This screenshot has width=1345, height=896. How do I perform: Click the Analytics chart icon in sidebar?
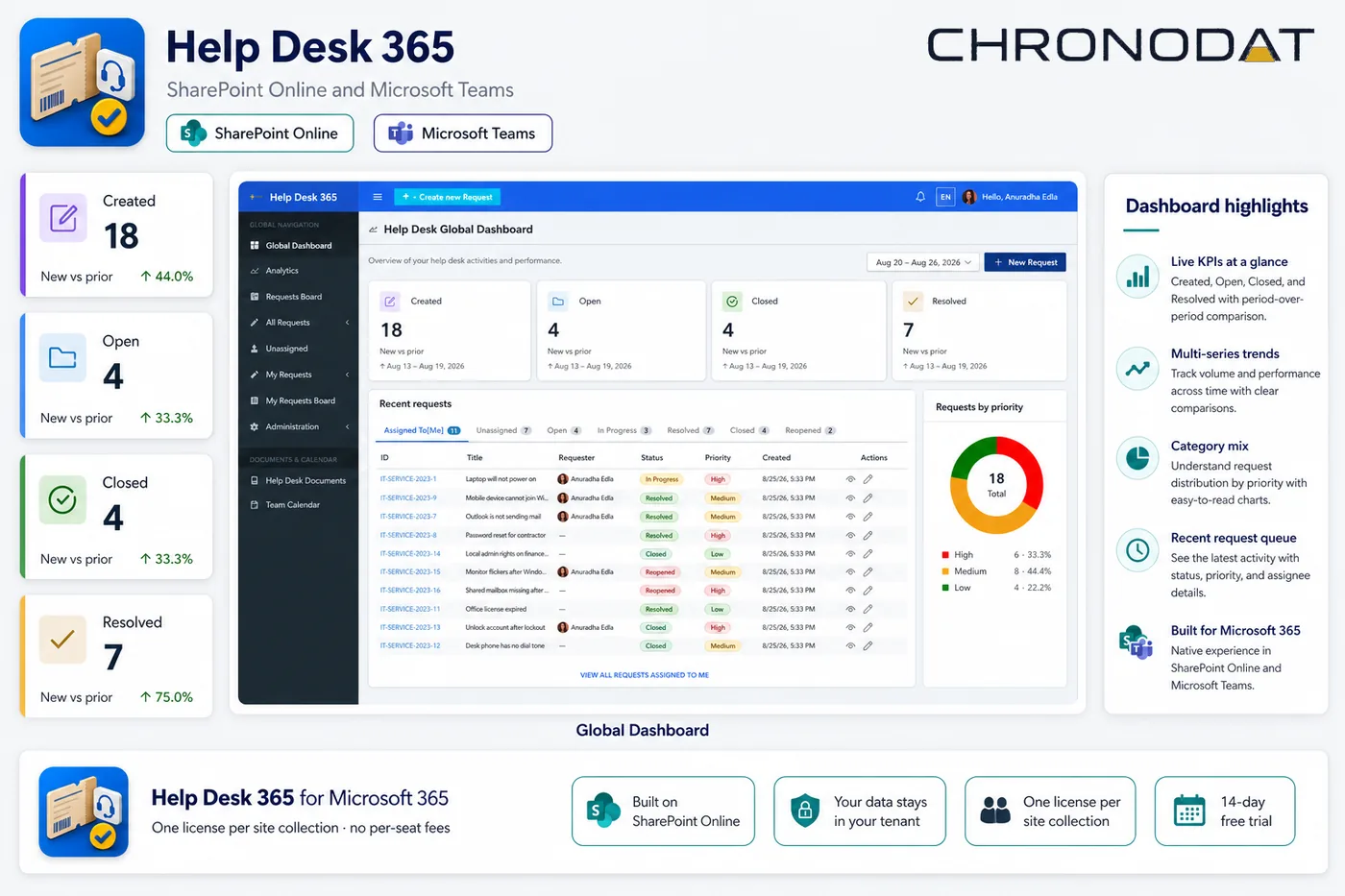255,271
